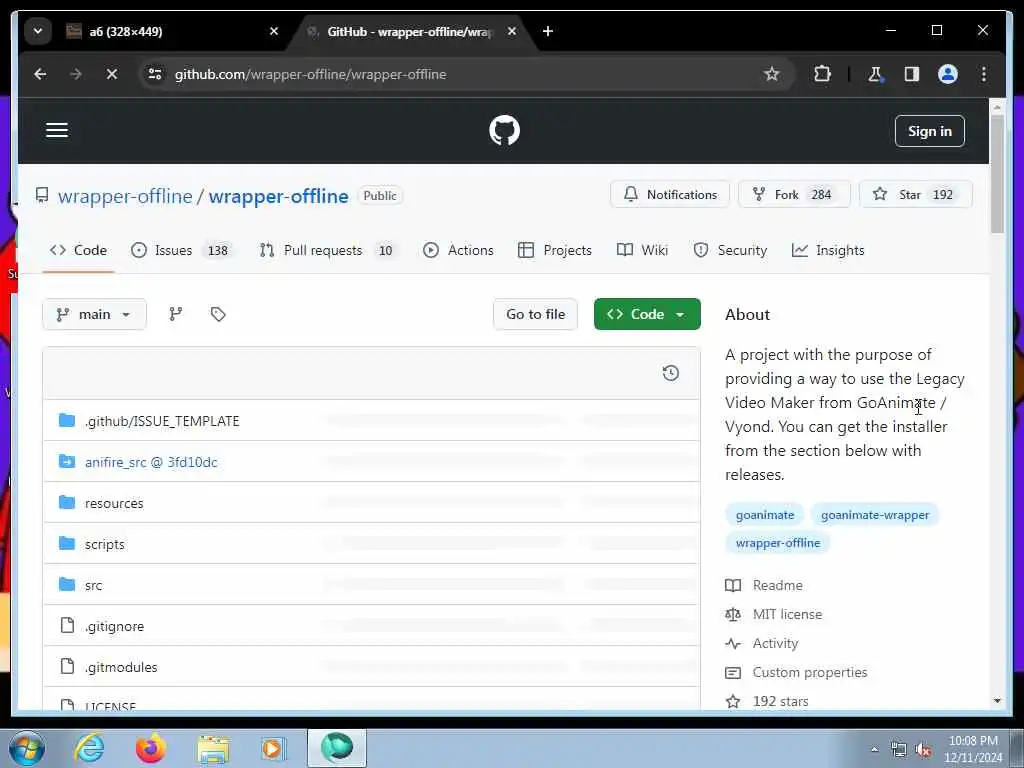Open the .gitmodules file
This screenshot has width=1024, height=768.
(x=121, y=667)
